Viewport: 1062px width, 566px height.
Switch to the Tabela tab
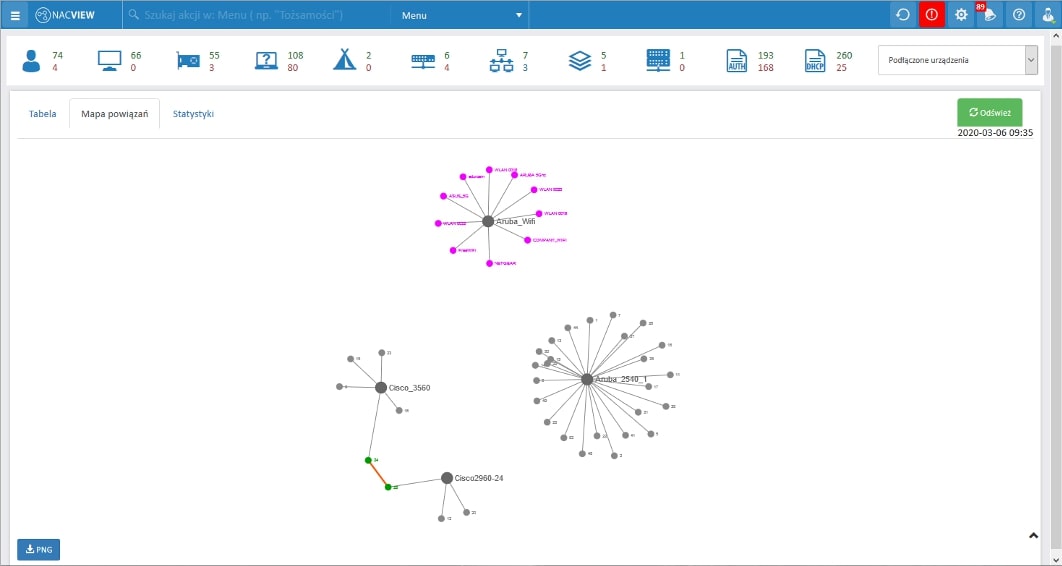pos(42,114)
